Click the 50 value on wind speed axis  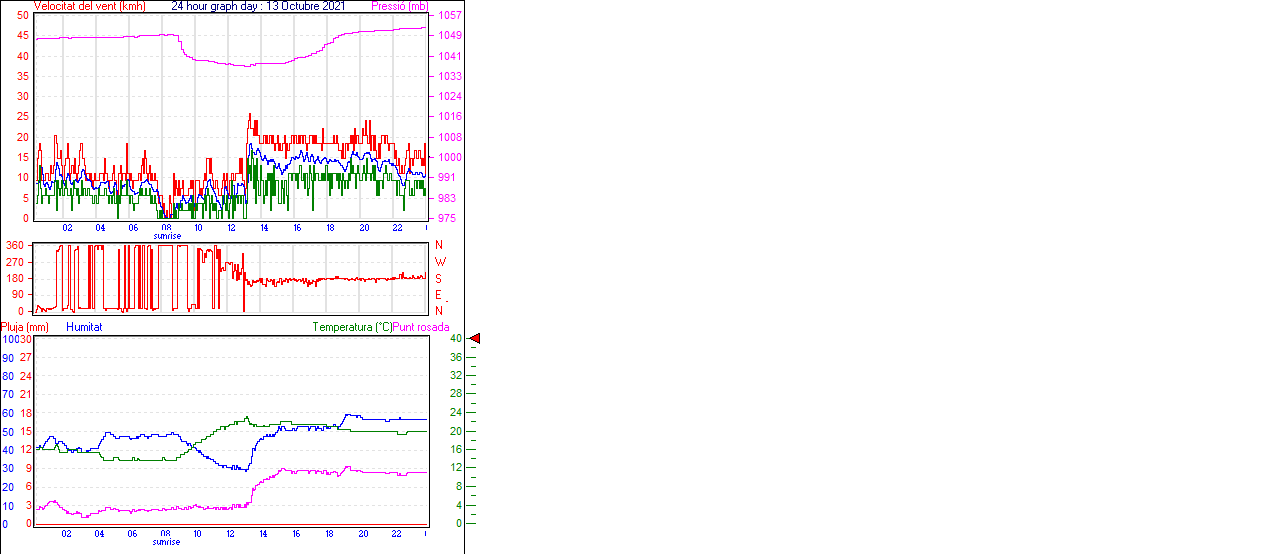coord(24,15)
